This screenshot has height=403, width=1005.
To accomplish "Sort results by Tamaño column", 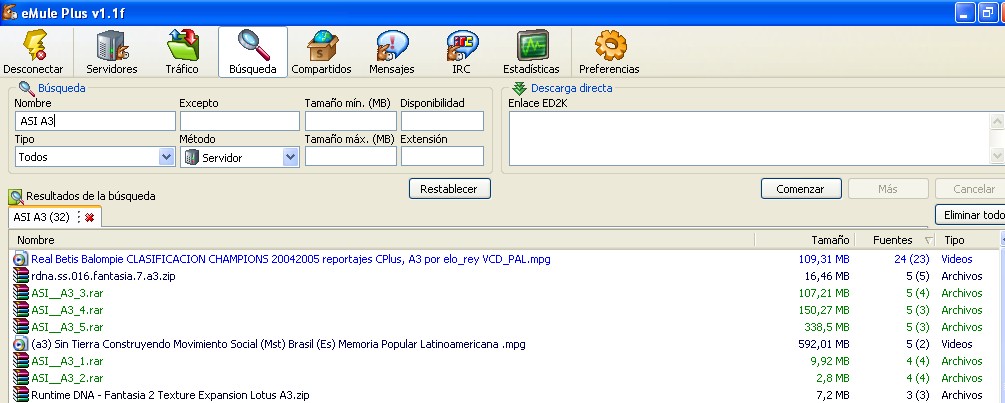I will pyautogui.click(x=805, y=240).
